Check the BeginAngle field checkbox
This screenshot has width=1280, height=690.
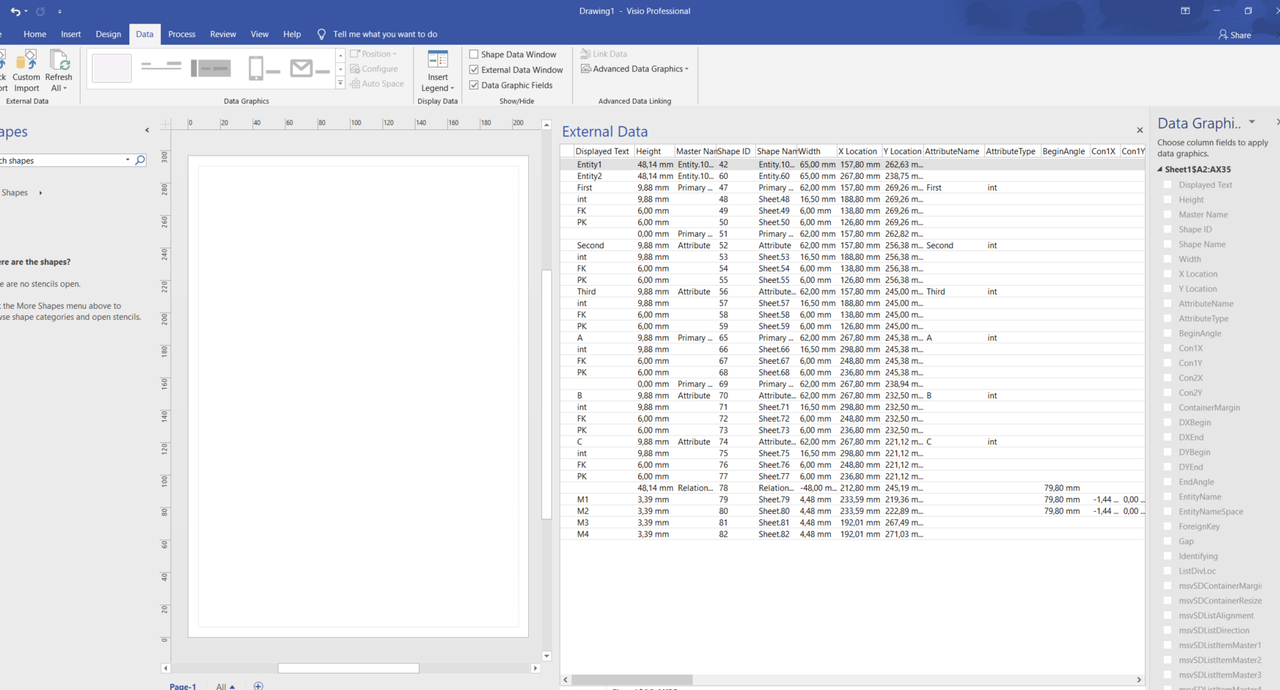1167,333
